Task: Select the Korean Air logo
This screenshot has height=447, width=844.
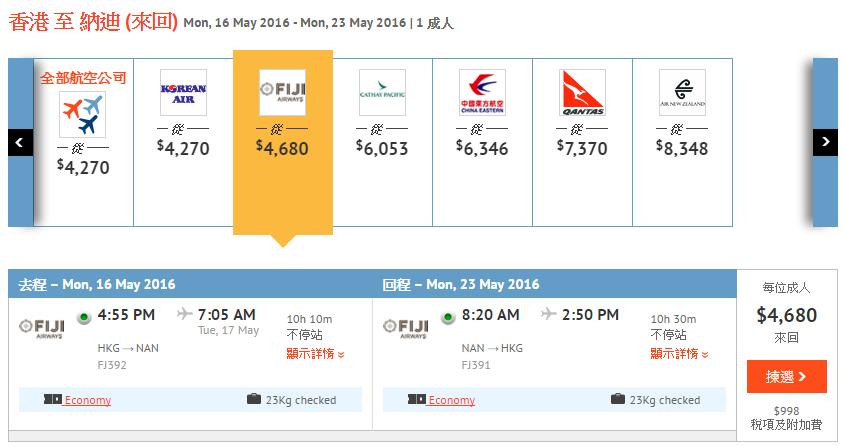Action: tap(183, 92)
